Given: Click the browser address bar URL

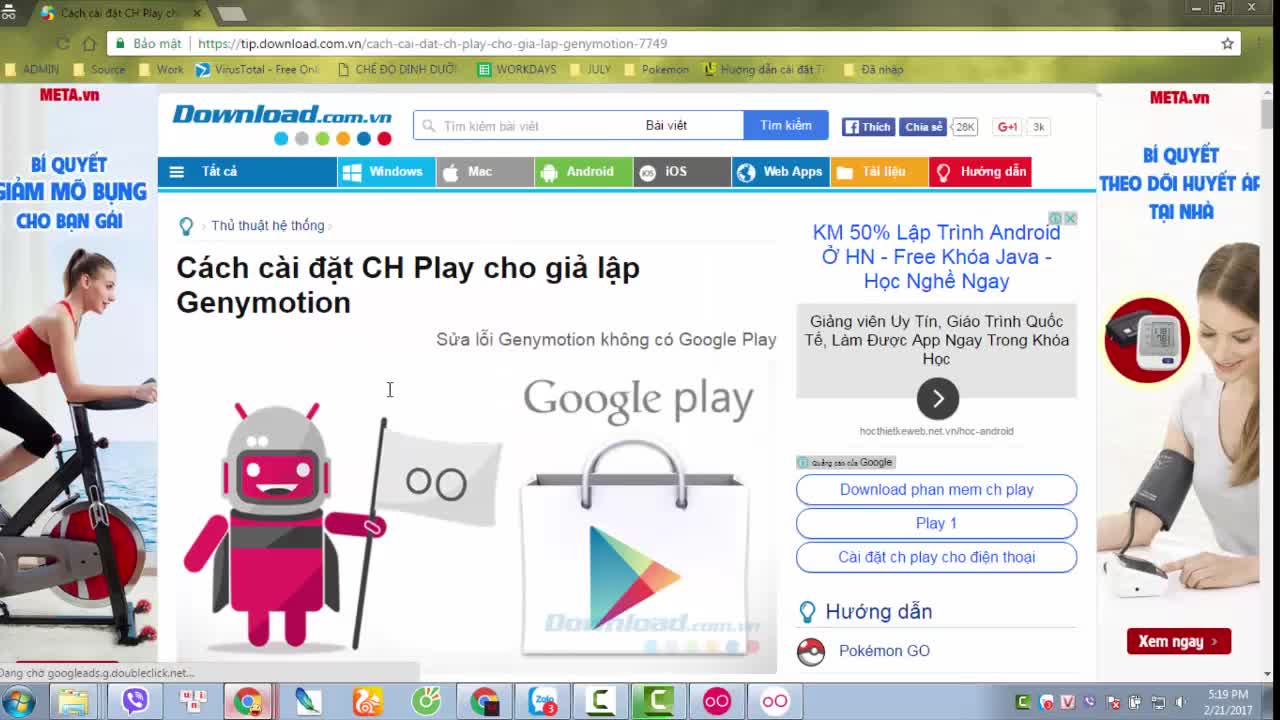Looking at the screenshot, I should [x=432, y=44].
